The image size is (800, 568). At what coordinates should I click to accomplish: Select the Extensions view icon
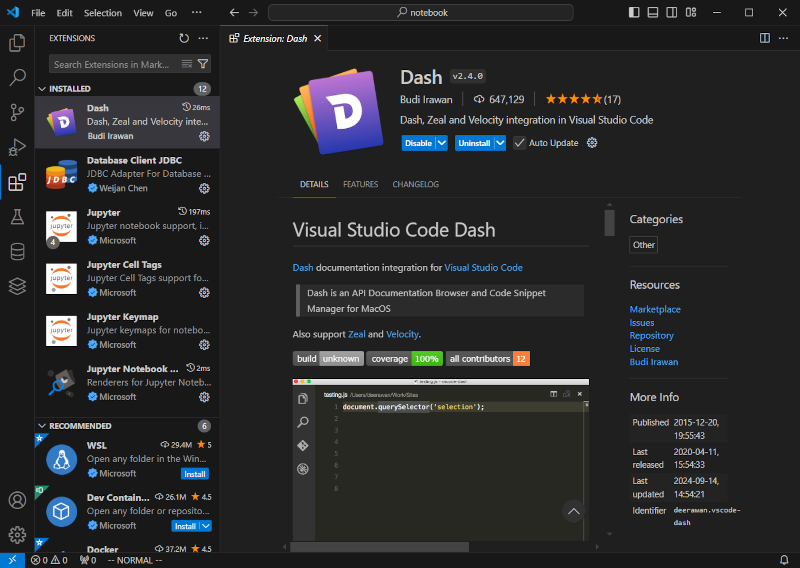click(17, 182)
